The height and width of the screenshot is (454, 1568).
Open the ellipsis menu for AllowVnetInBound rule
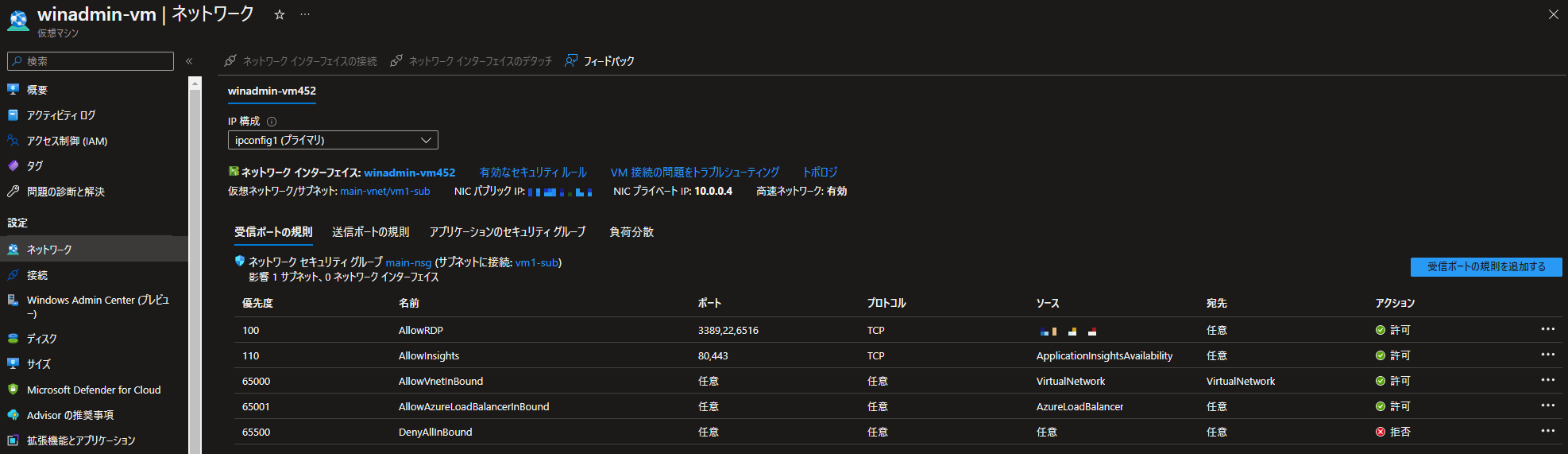1547,380
